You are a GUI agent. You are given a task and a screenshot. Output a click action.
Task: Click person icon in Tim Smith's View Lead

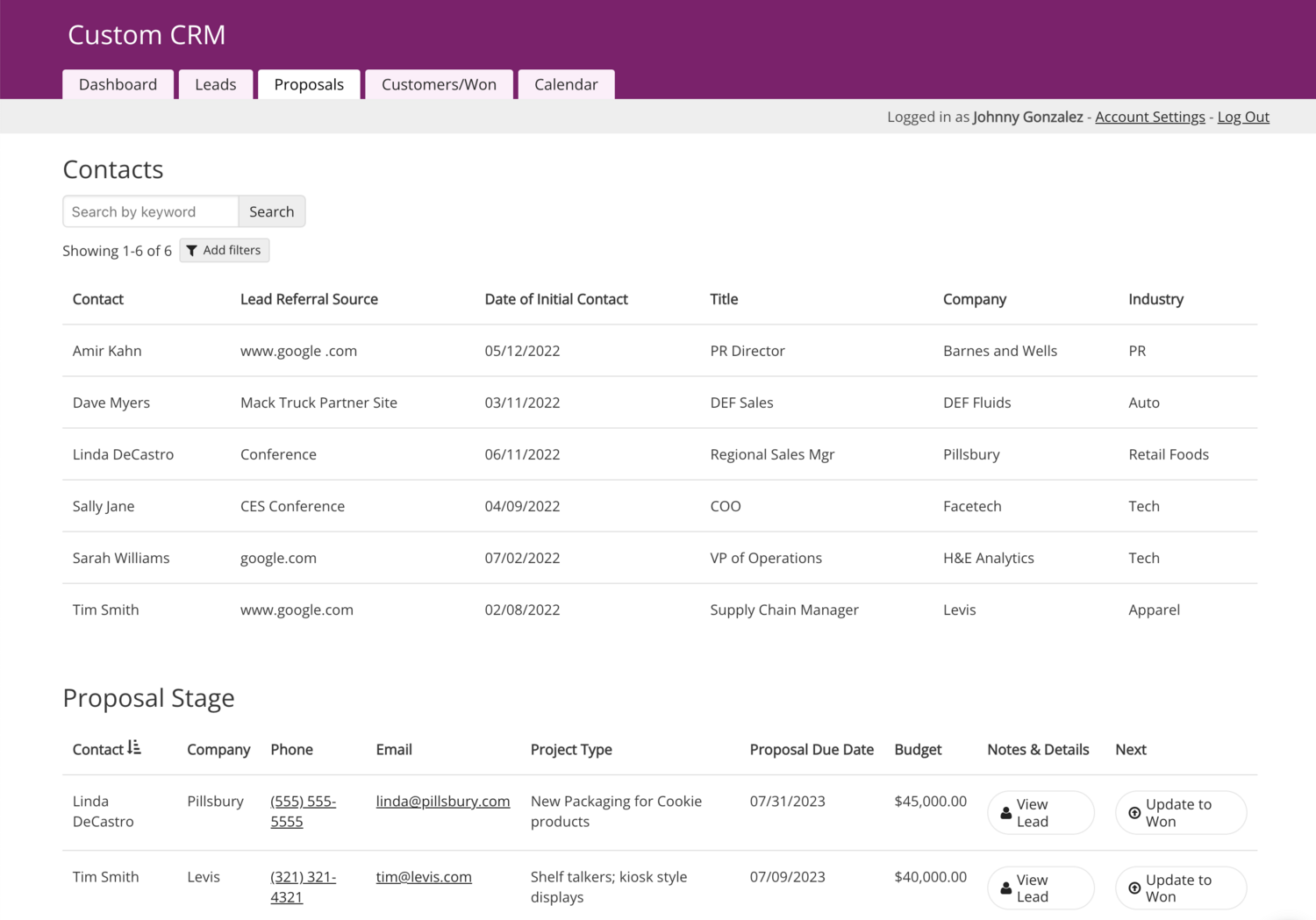coord(1006,888)
